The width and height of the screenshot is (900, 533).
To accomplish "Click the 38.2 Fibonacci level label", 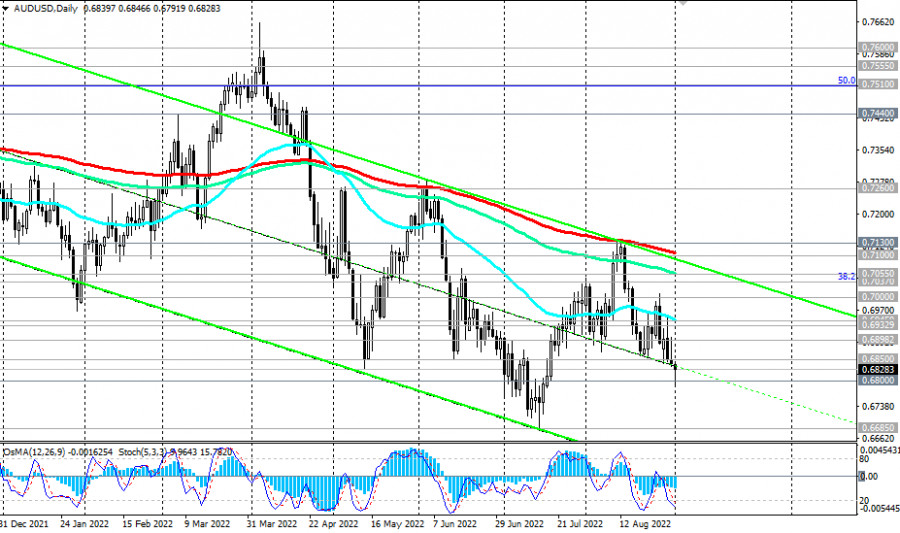I will 845,276.
